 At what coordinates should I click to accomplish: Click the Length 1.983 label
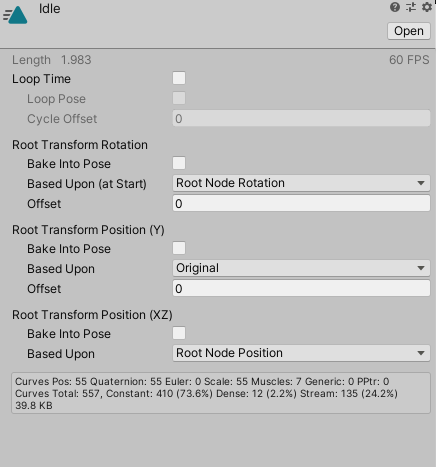point(52,60)
